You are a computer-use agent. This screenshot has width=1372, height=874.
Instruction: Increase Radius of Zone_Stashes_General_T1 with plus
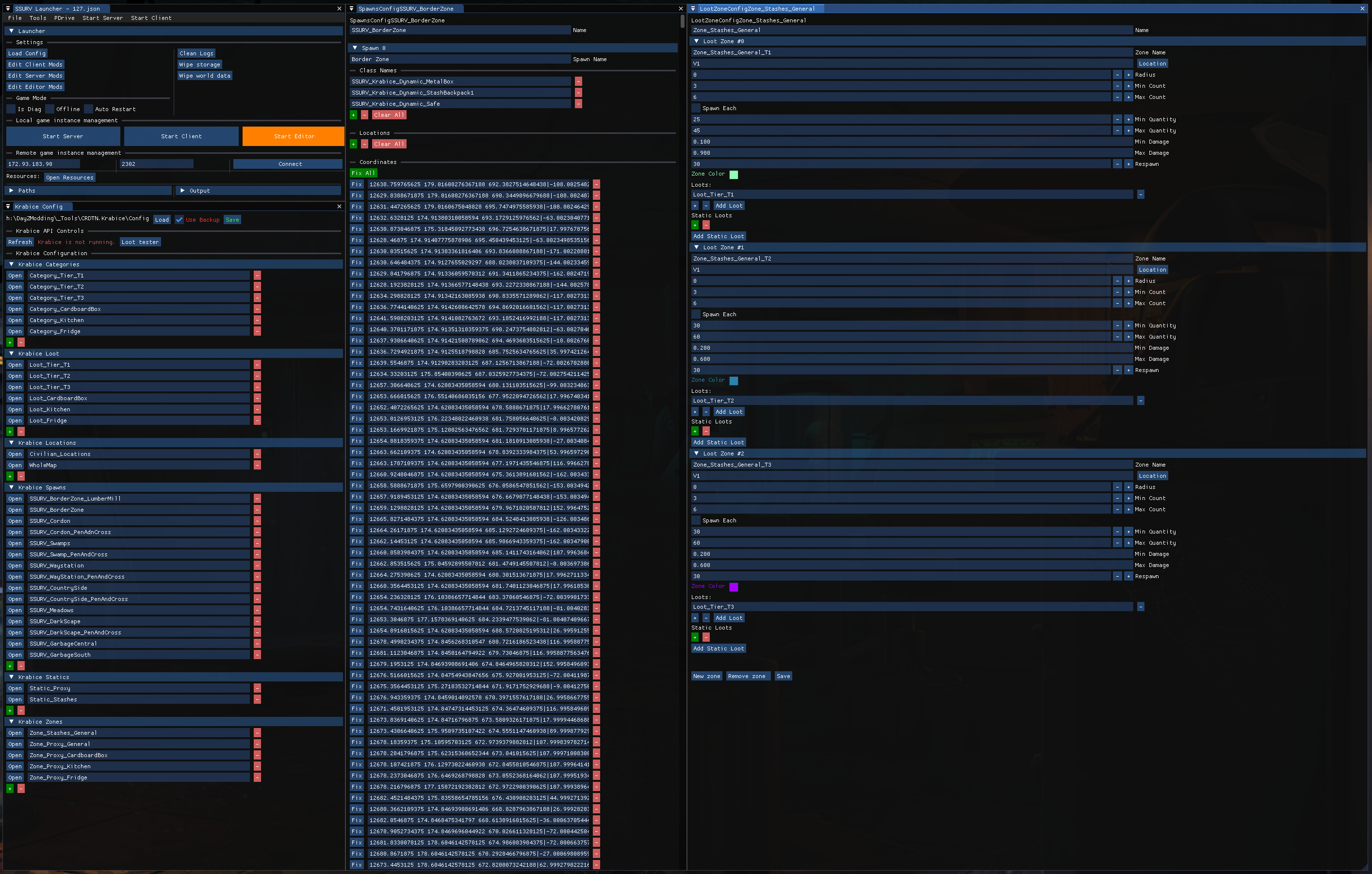pos(1128,75)
